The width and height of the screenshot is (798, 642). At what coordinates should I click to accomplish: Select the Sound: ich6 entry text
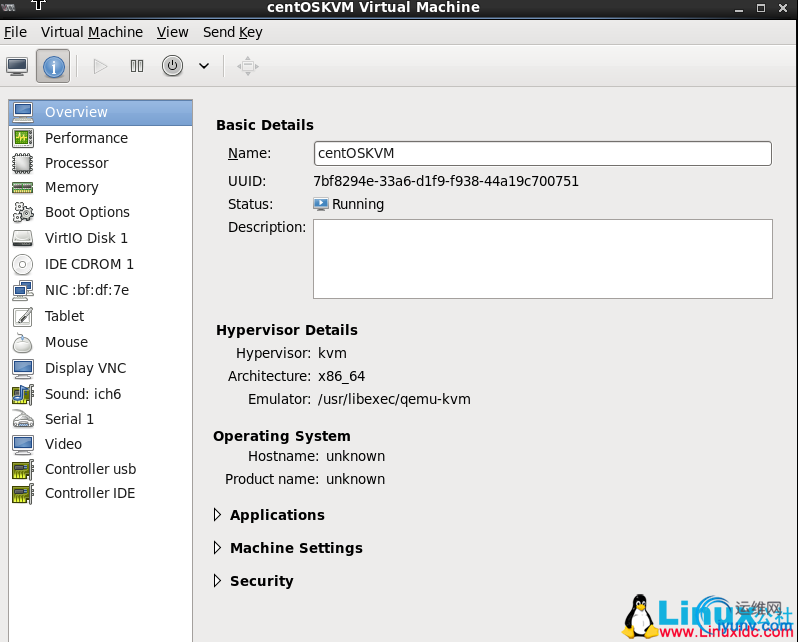(x=83, y=394)
